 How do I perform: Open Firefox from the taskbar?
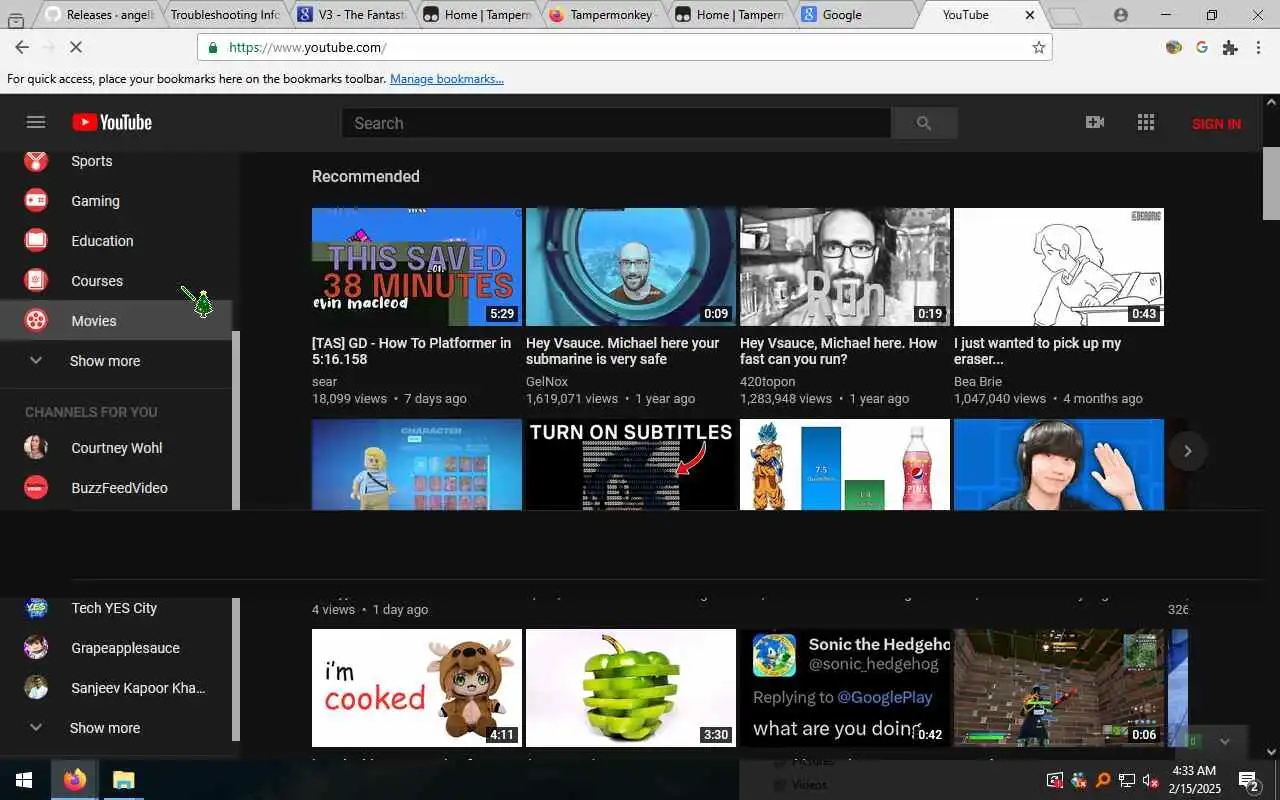75,780
